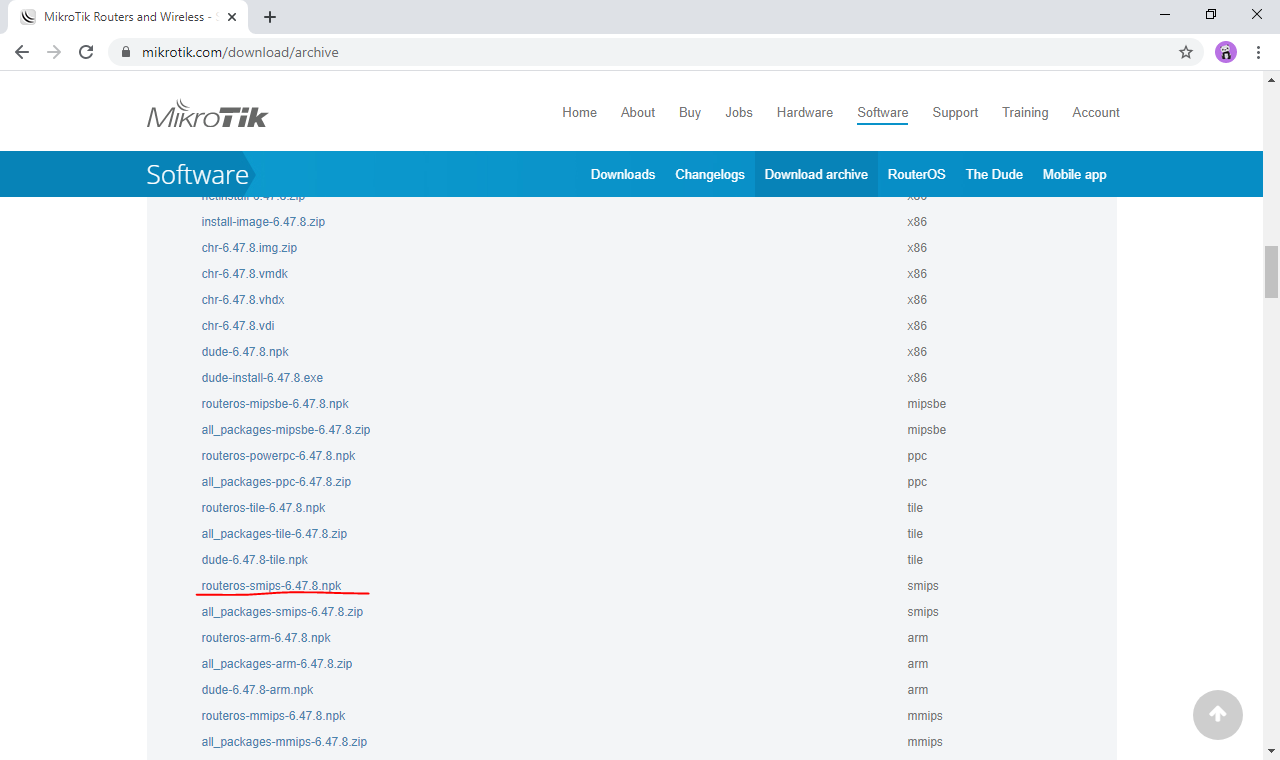Download chr-6.47.8.vhdx

243,300
